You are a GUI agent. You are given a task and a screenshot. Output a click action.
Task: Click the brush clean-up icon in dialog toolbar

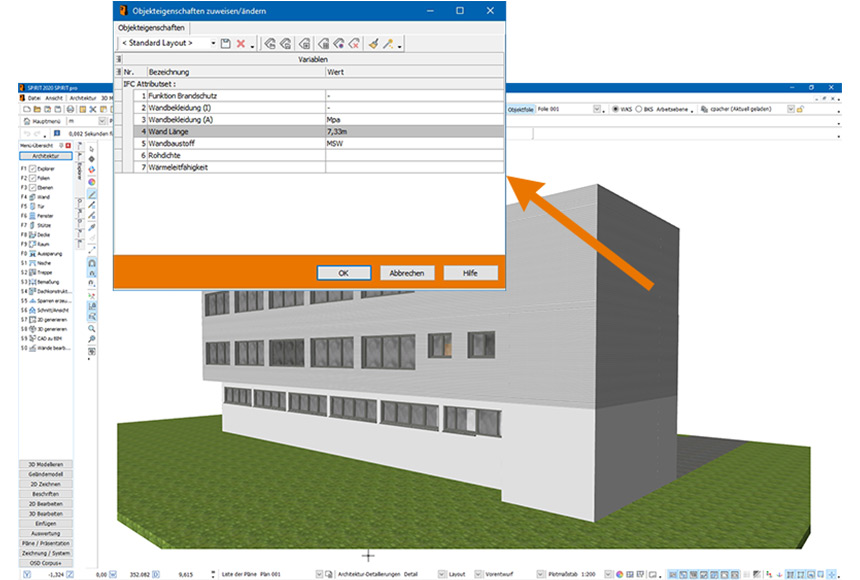(x=372, y=44)
